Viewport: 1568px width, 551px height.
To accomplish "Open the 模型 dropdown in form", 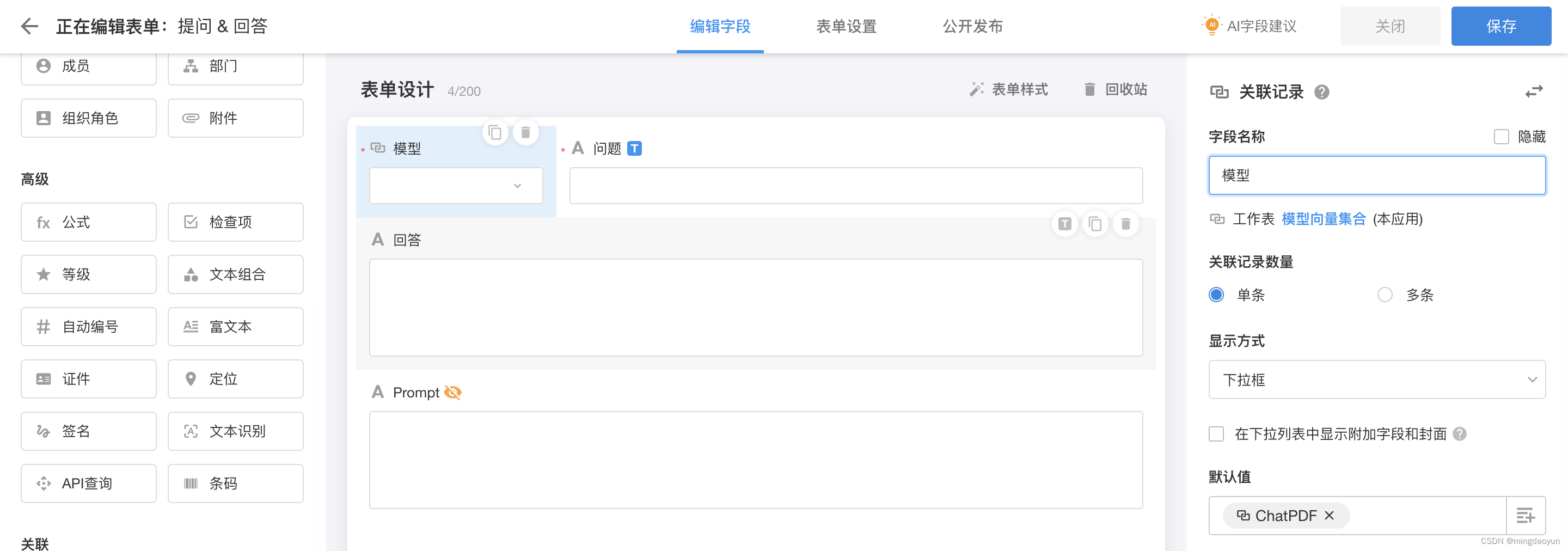I will click(x=455, y=186).
